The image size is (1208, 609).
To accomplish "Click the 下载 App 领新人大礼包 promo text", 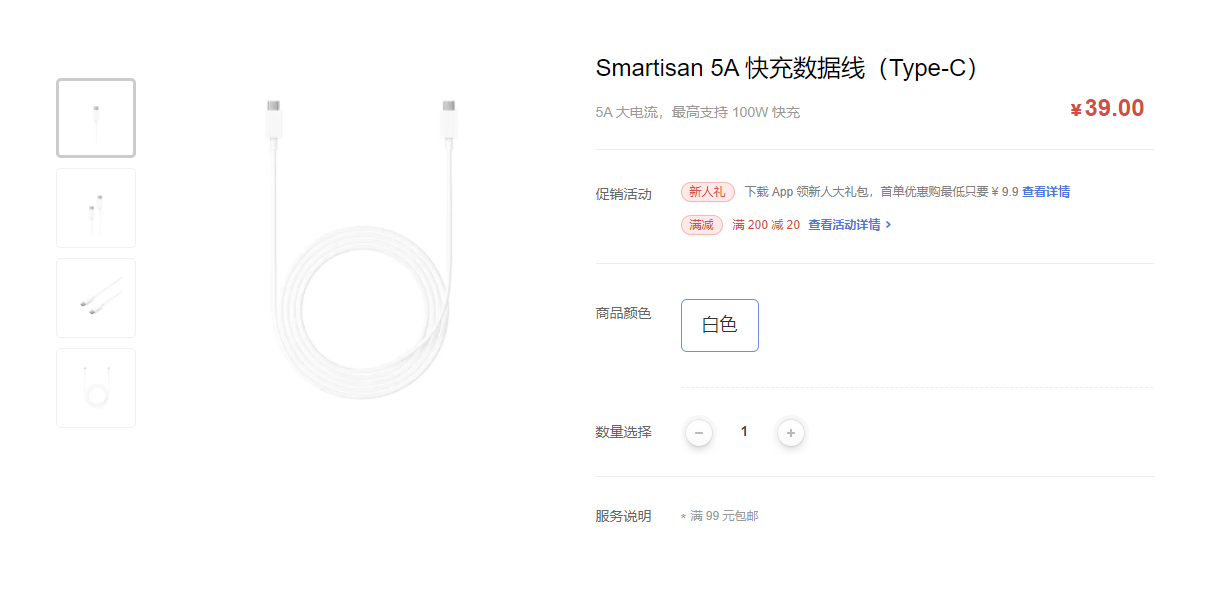I will coord(880,192).
